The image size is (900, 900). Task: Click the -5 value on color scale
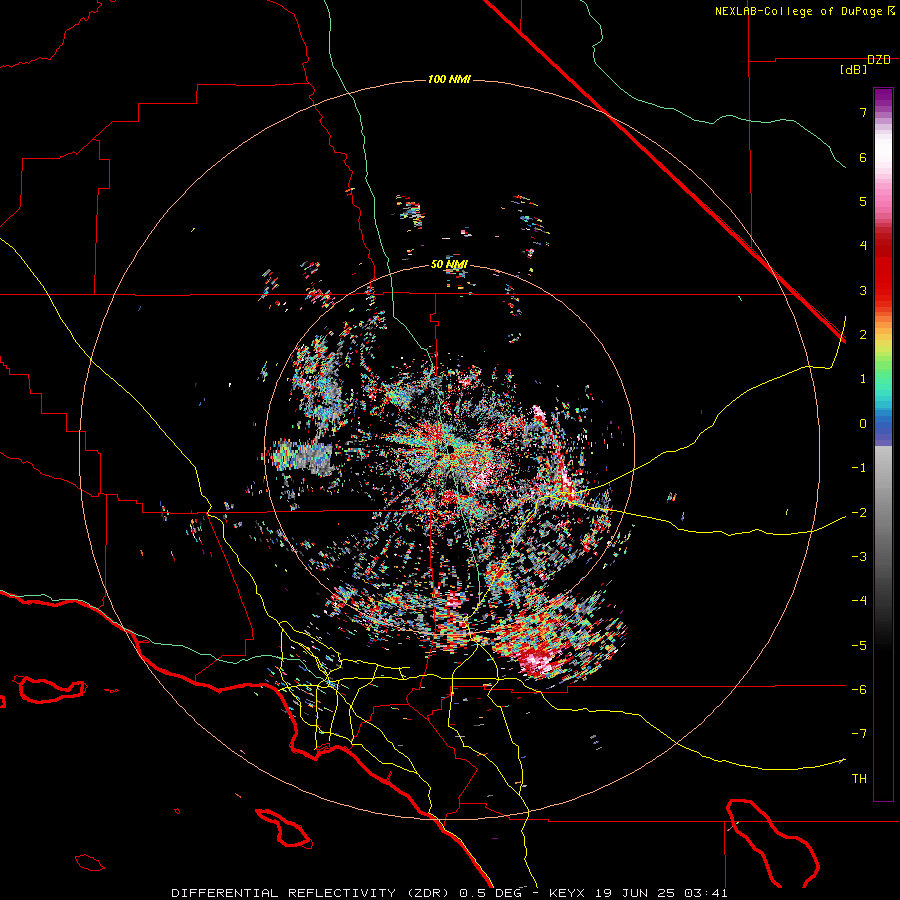[x=859, y=646]
